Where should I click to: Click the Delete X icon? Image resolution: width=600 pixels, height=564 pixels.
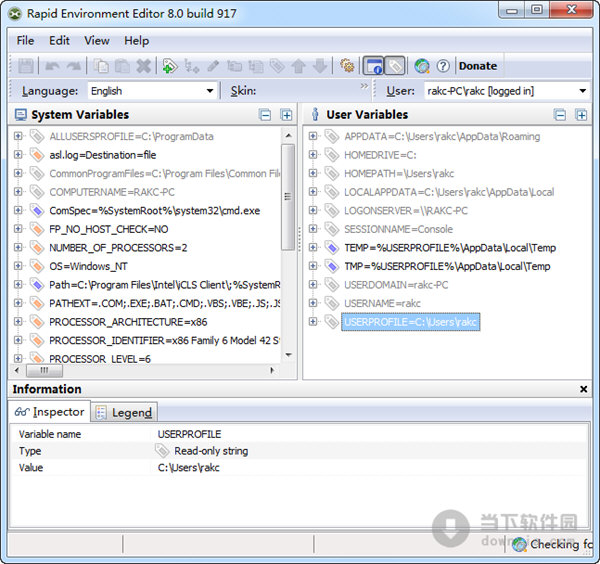pyautogui.click(x=144, y=66)
